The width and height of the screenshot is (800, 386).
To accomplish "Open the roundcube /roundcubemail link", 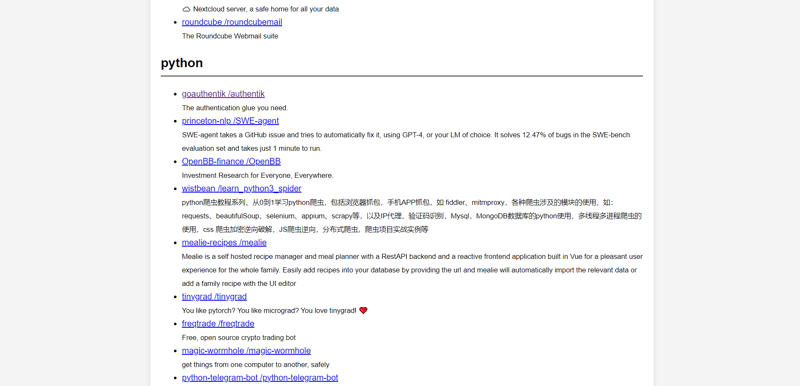I will coord(232,22).
